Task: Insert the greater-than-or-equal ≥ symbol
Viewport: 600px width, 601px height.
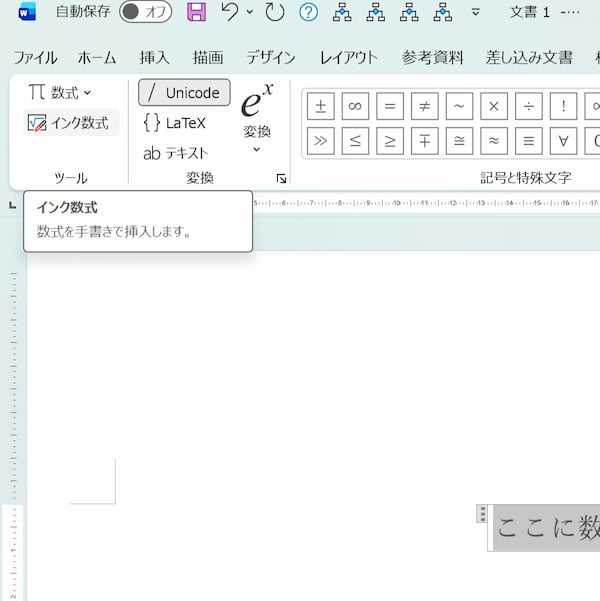Action: [x=390, y=141]
